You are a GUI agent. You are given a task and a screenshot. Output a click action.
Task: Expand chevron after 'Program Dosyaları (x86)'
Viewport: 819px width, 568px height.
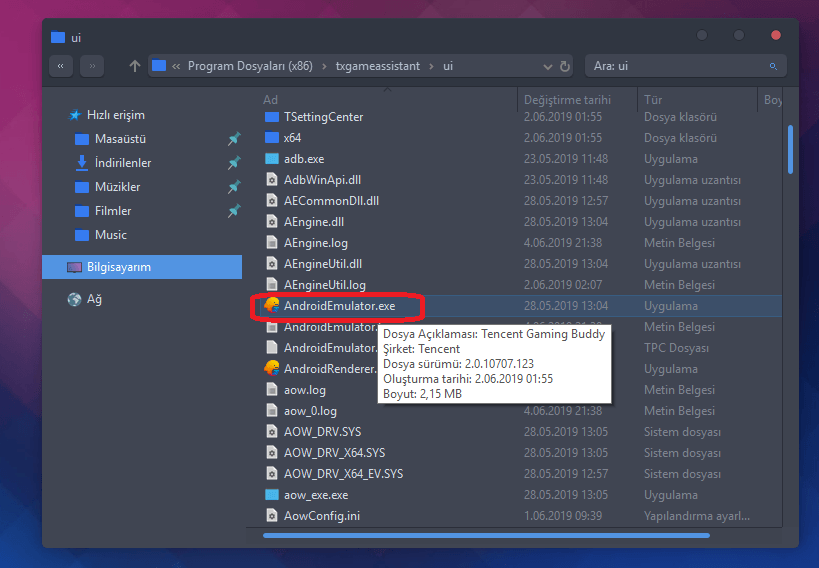click(x=324, y=66)
